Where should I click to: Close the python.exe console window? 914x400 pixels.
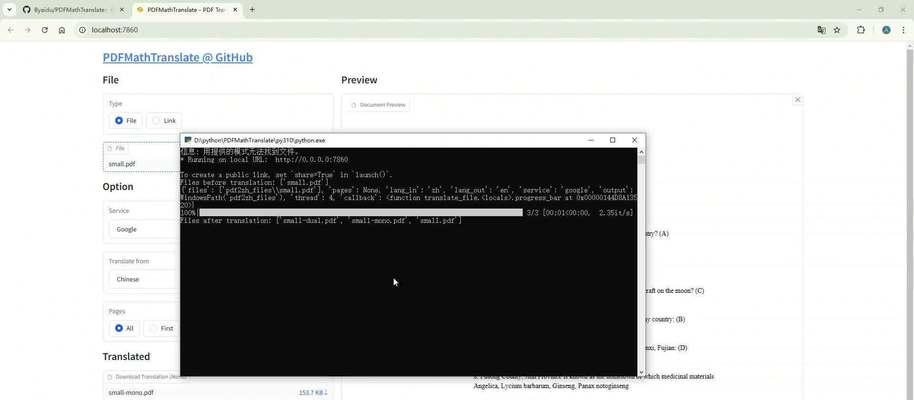pyautogui.click(x=634, y=140)
